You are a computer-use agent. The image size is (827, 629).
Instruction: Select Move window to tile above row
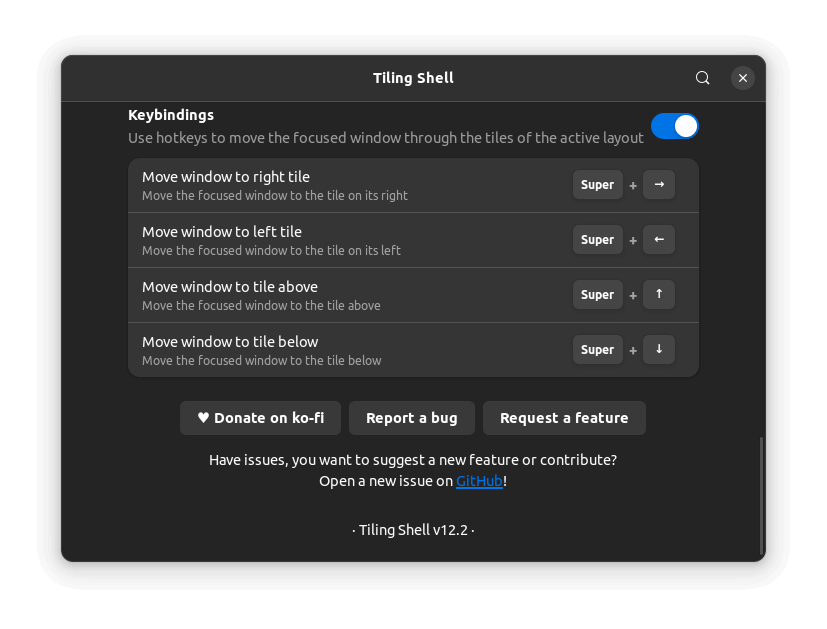[x=350, y=295]
